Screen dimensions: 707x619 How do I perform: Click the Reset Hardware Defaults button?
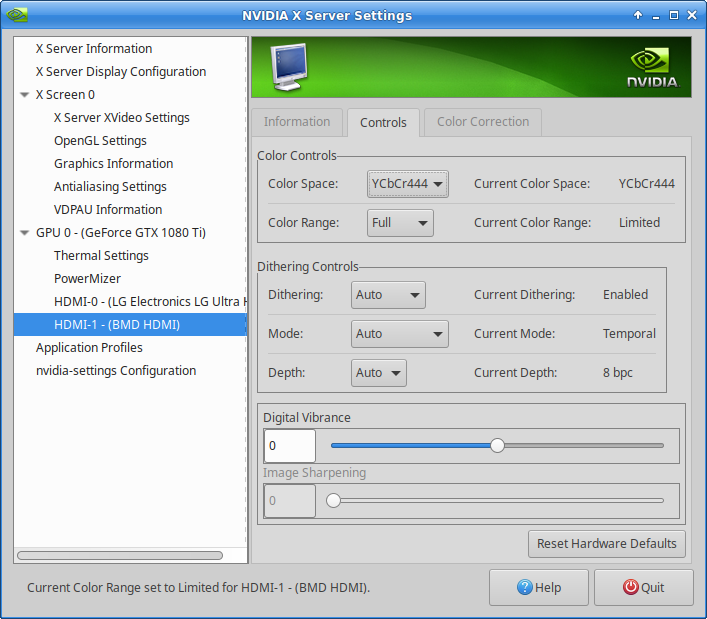coord(607,544)
